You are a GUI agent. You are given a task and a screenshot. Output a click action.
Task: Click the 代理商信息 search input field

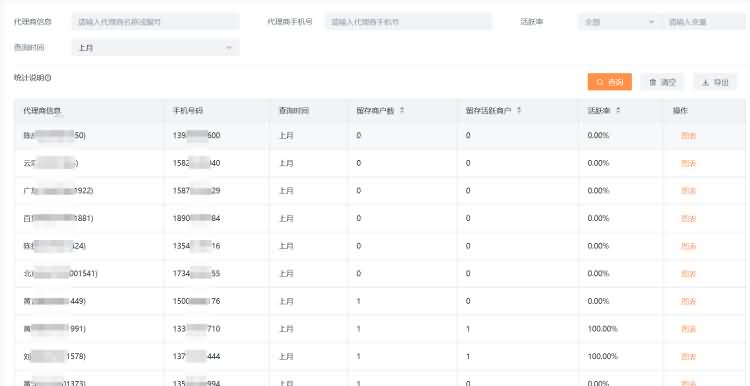click(155, 22)
